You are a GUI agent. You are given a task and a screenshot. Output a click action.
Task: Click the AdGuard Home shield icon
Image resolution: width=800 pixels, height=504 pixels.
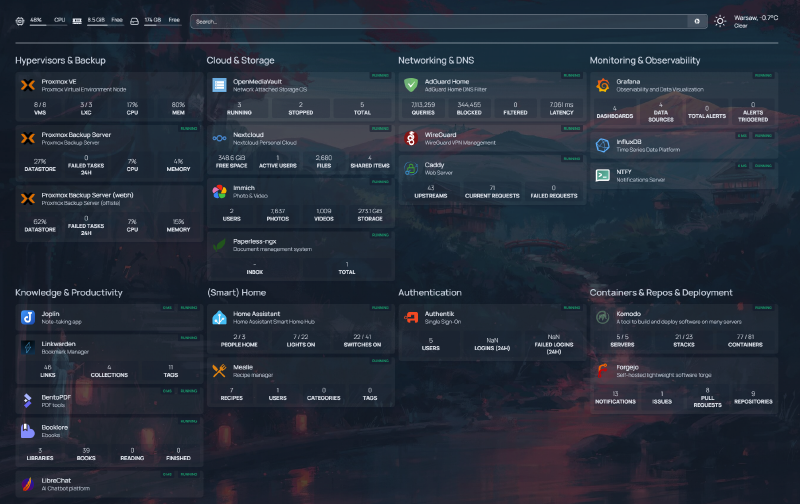pyautogui.click(x=411, y=85)
